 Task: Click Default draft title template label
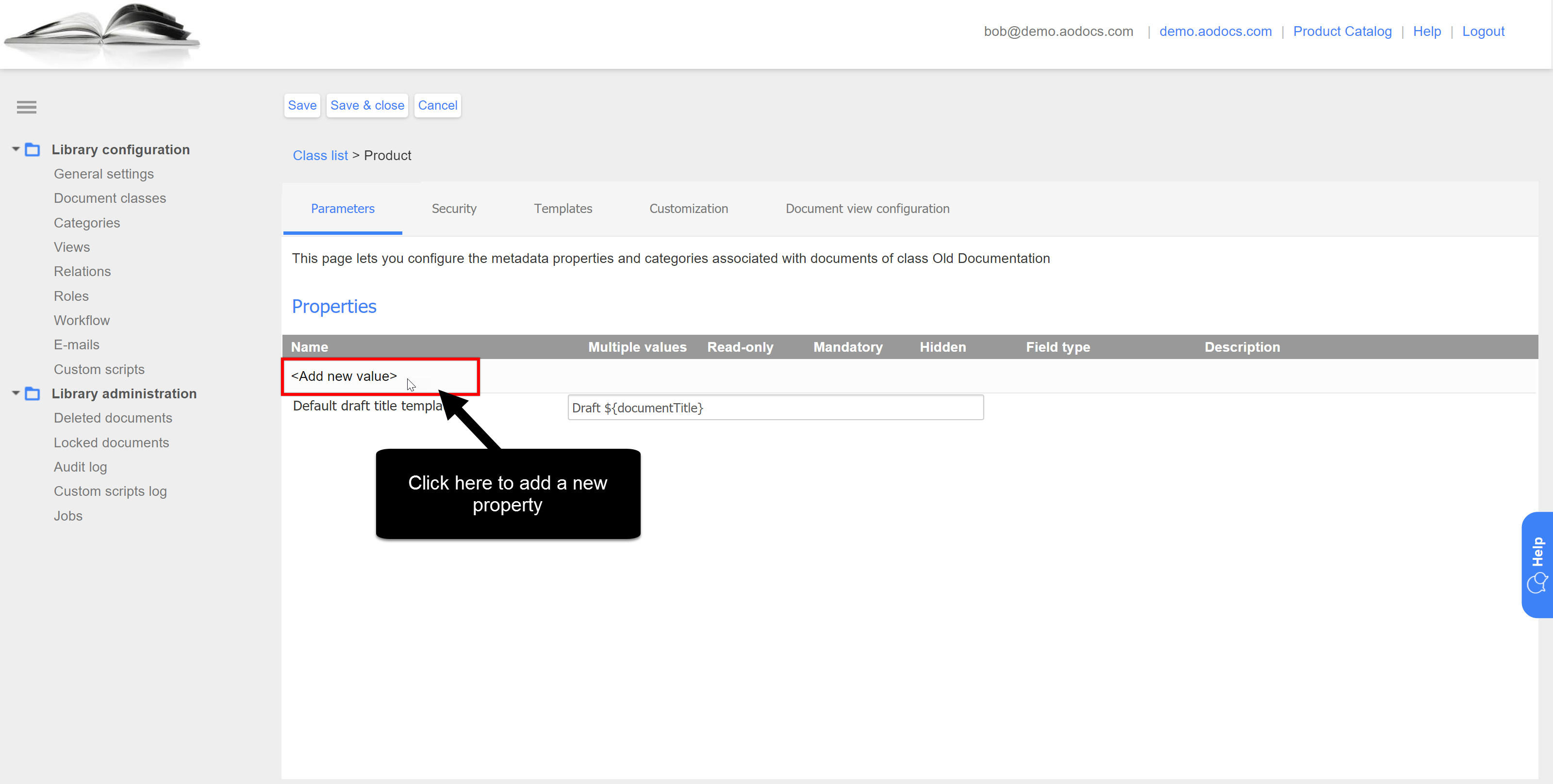pos(368,406)
